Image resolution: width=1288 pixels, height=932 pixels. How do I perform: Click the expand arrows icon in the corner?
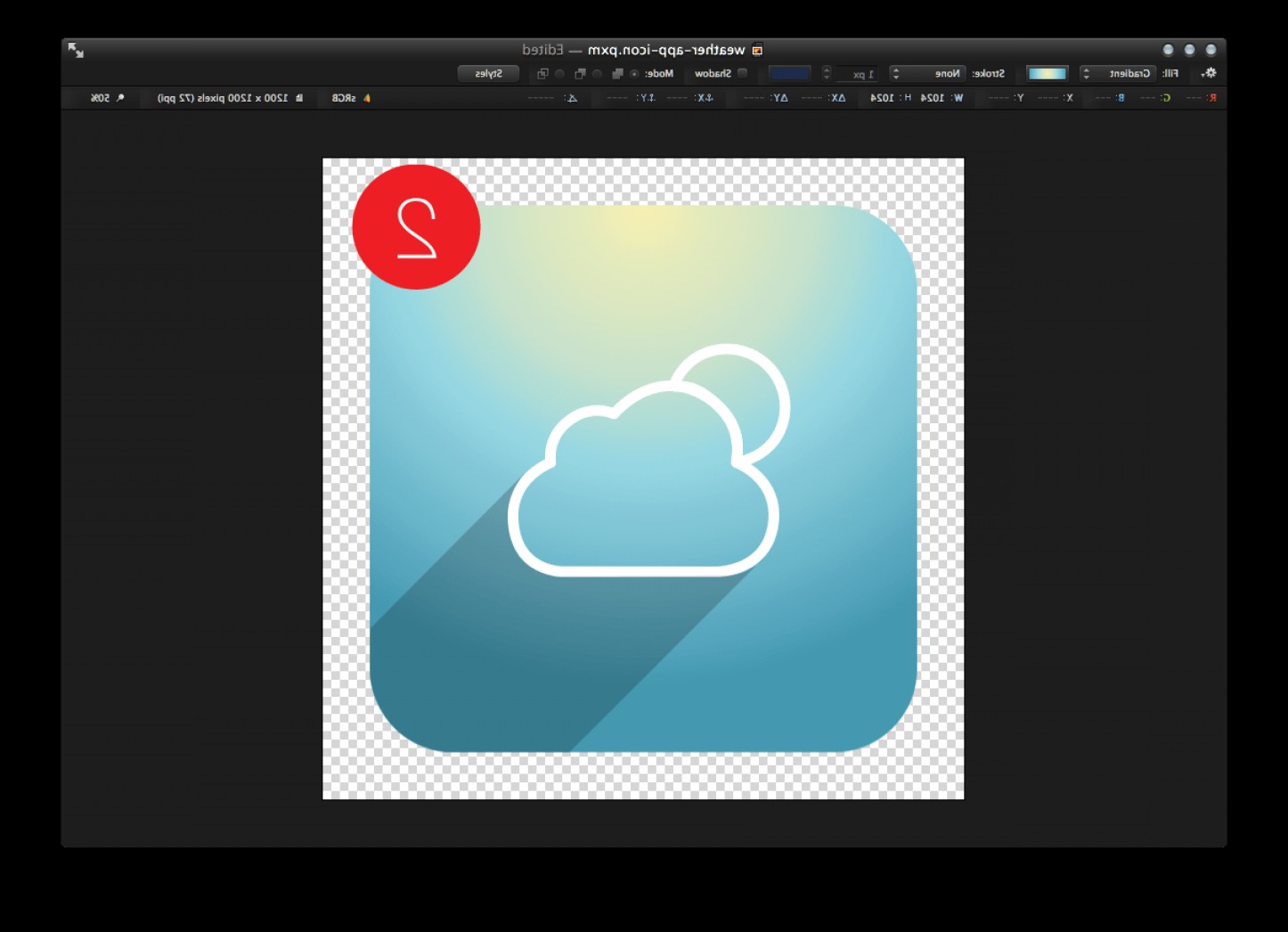coord(76,51)
